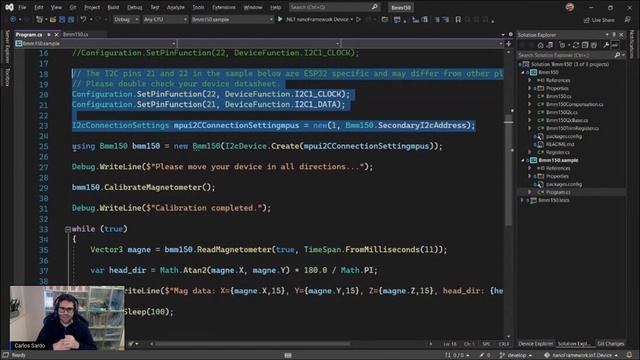Open the Extensions menu

(x=224, y=7)
